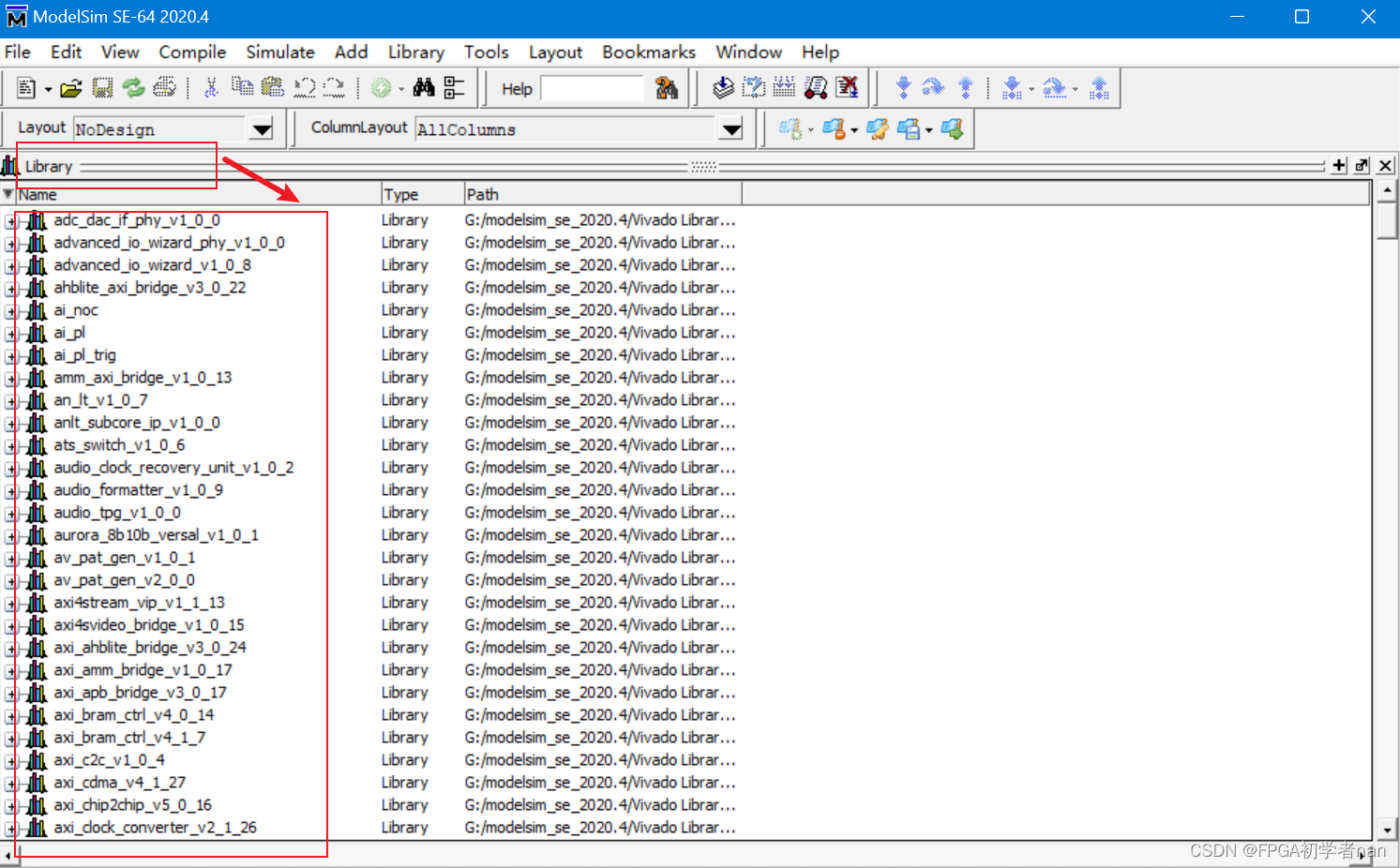This screenshot has width=1400, height=868.
Task: Open the ColumnLayout AllColumns dropdown arrow
Action: 731,129
